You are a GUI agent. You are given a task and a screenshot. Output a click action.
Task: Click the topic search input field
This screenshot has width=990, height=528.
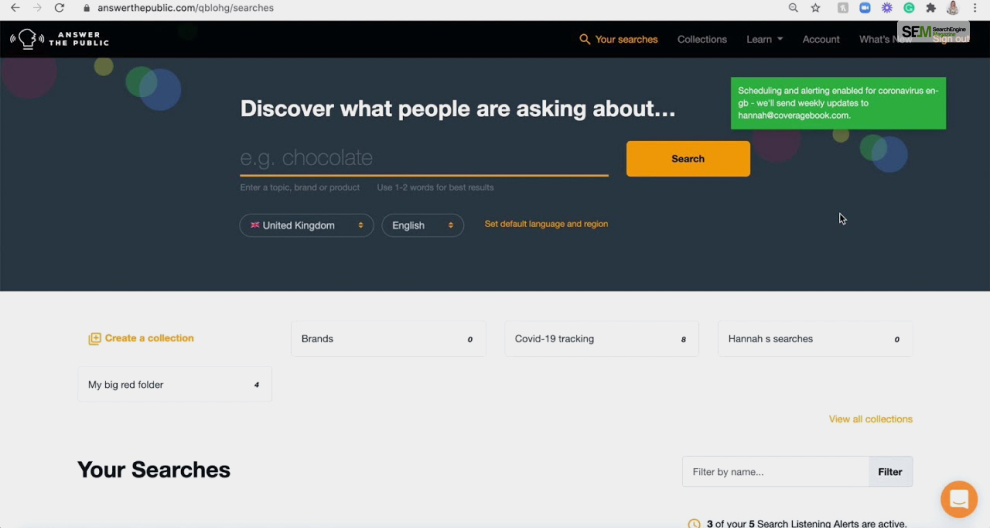coord(424,158)
